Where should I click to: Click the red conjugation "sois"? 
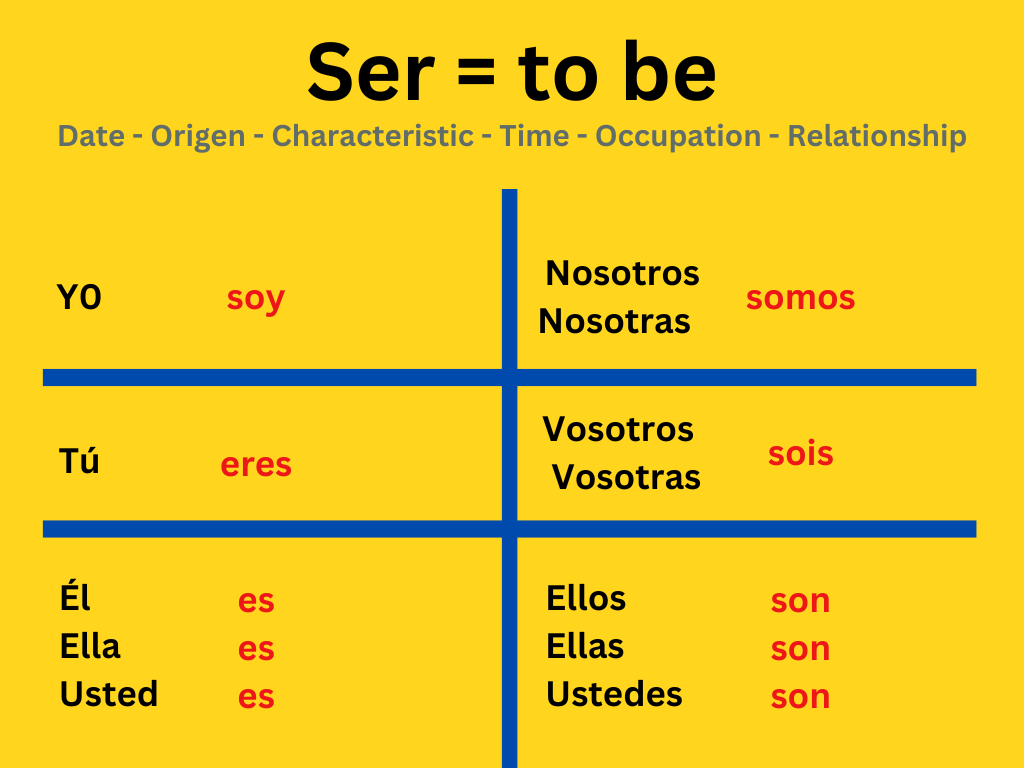click(800, 454)
